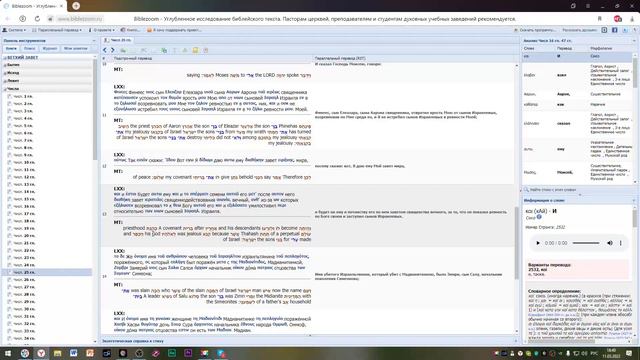Viewport: 640px width, 360px height.
Task: Expand the Левит book node
Action: click(x=5, y=81)
